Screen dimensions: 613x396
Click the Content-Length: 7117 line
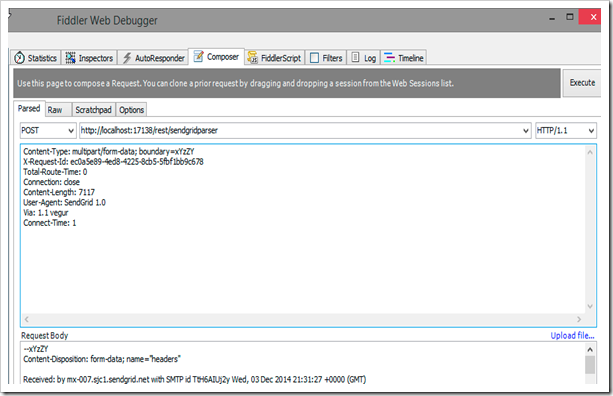[x=59, y=192]
